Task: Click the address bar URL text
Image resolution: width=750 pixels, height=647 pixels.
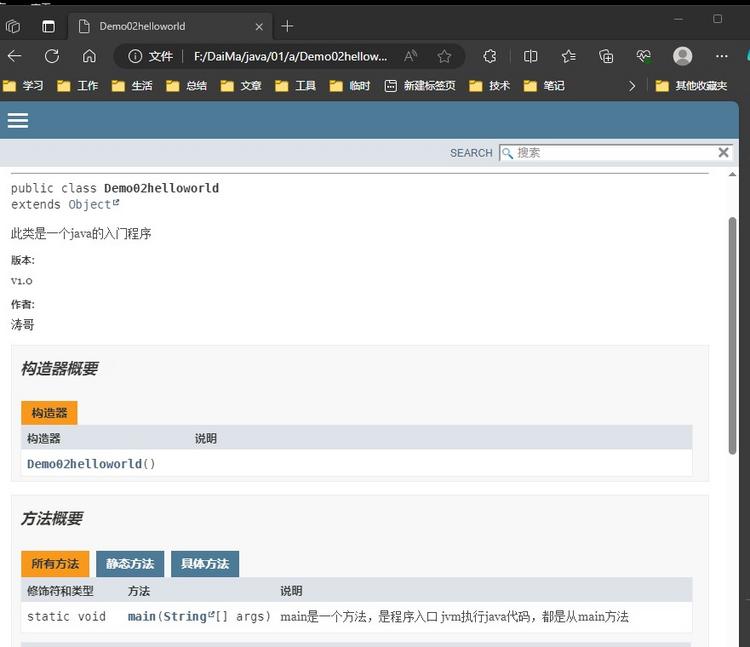Action: pyautogui.click(x=290, y=56)
